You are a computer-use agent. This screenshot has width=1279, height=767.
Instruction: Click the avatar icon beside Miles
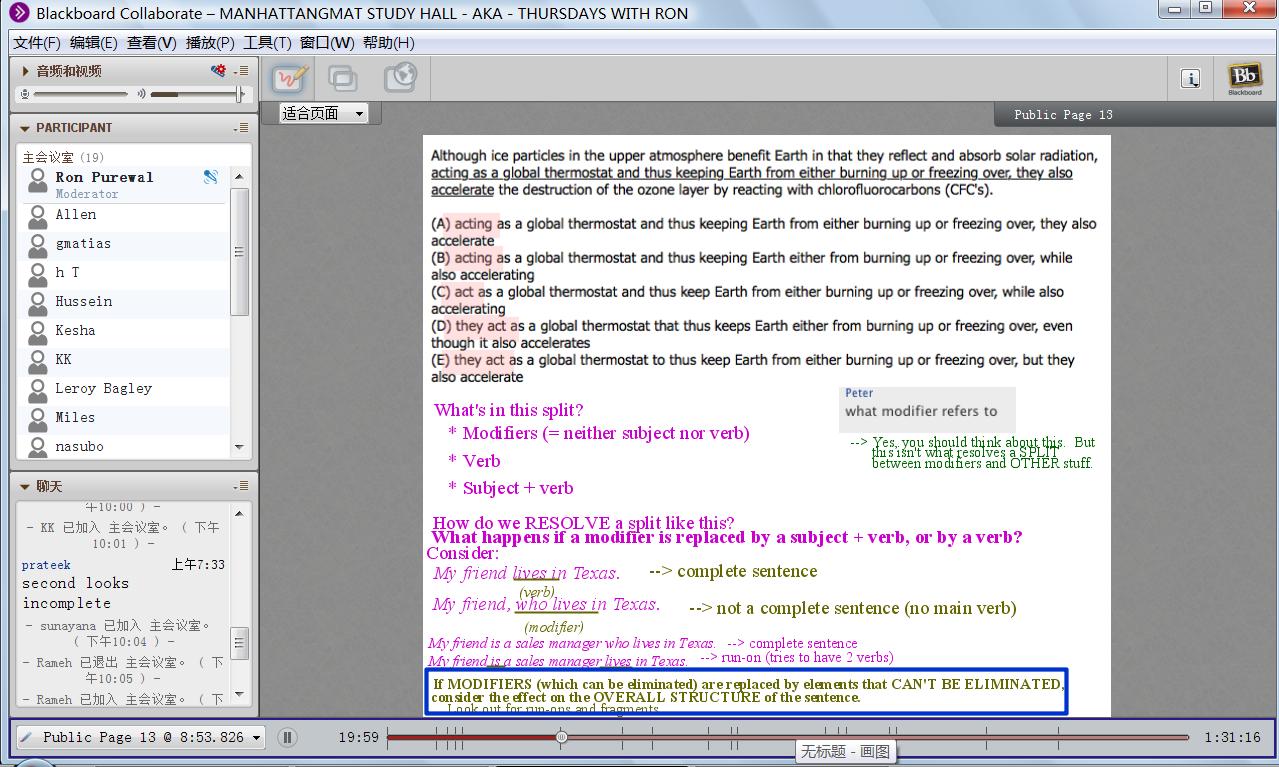(x=38, y=419)
